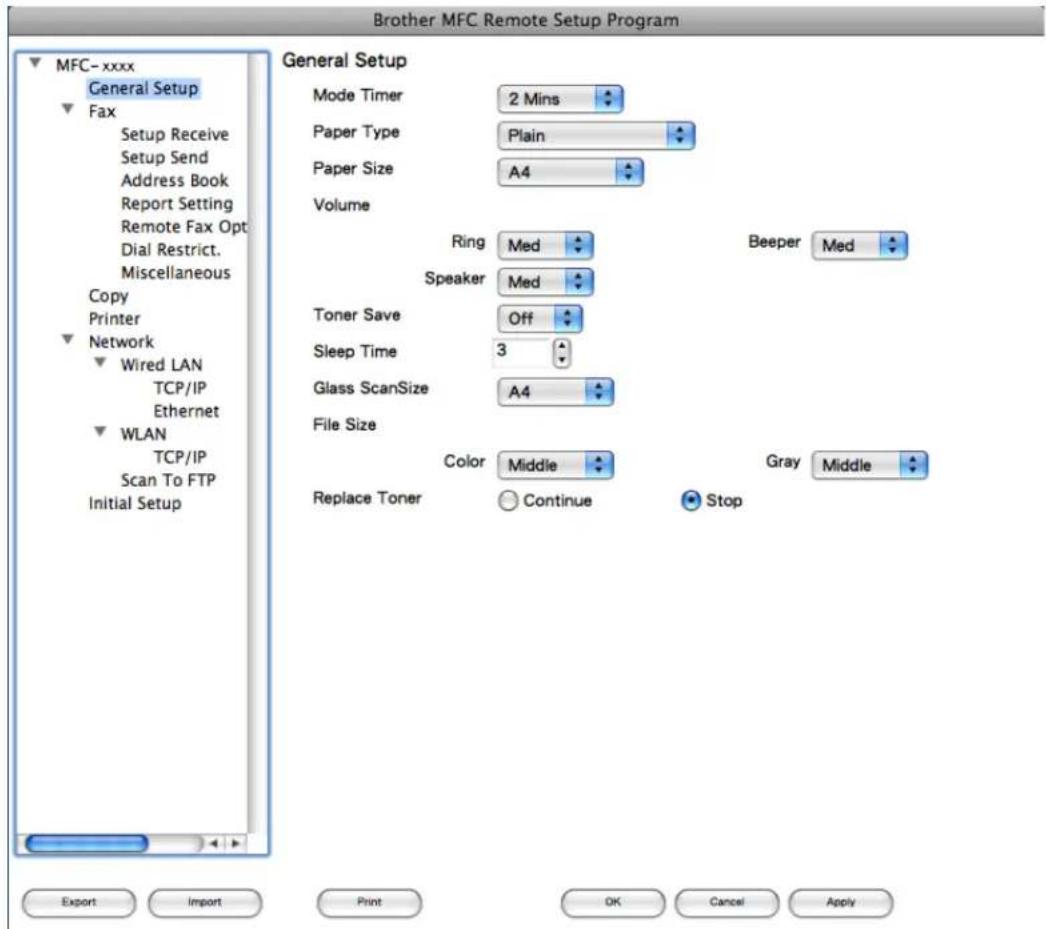Collapse the Network tree section
Screen dimensions: 1046x929
tap(67, 339)
